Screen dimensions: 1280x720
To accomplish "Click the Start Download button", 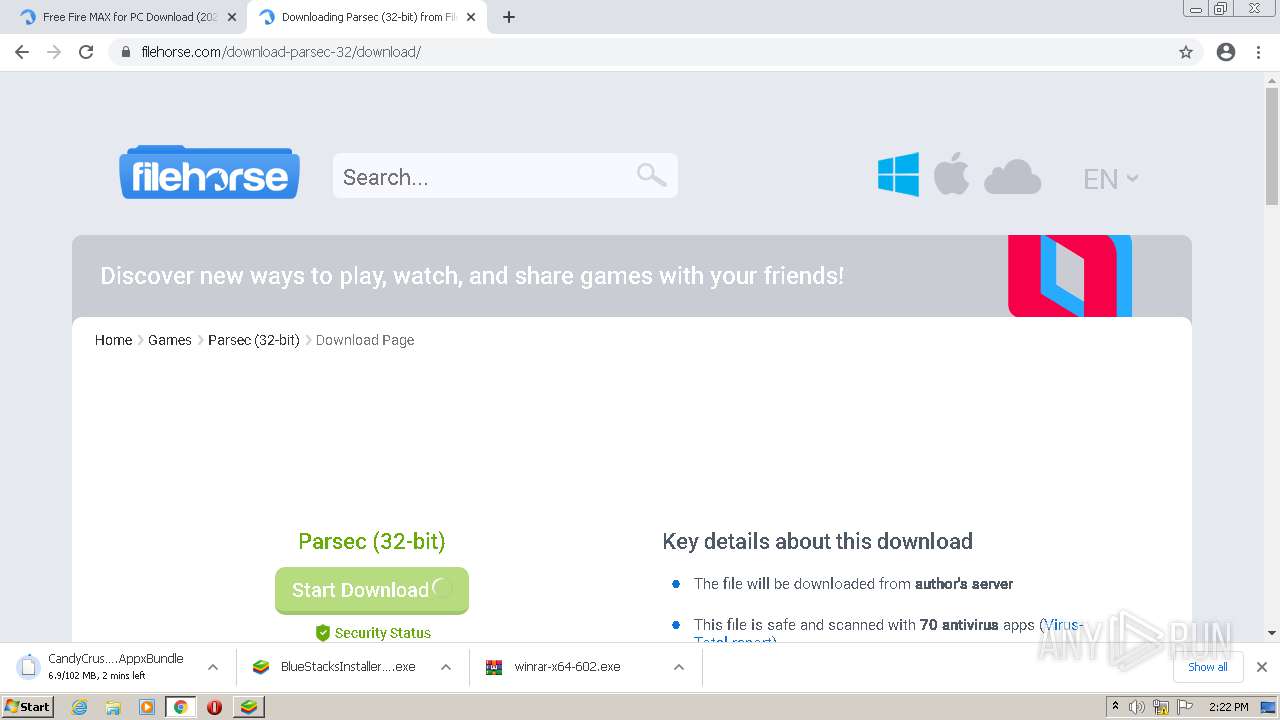I will pyautogui.click(x=372, y=590).
